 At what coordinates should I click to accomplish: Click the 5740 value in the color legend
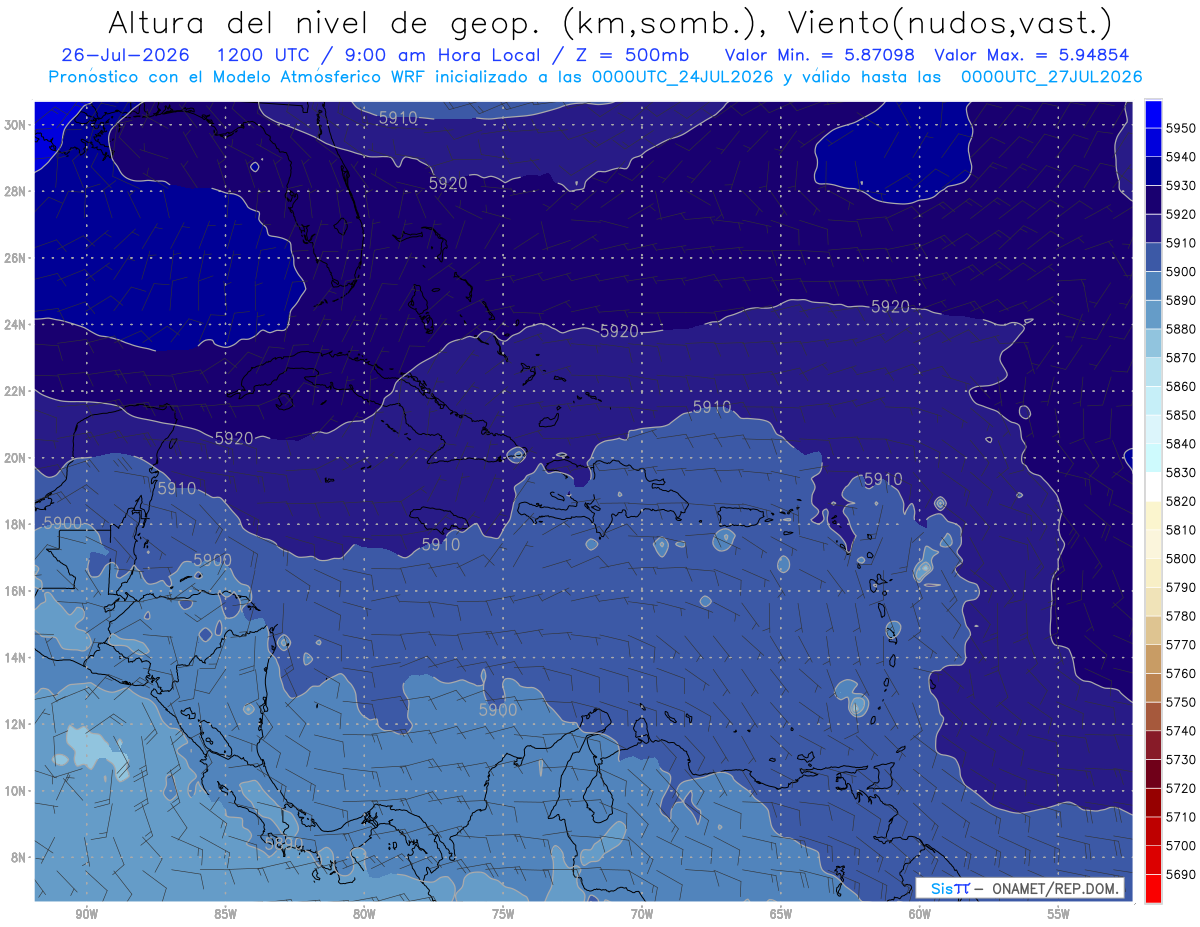(1181, 730)
